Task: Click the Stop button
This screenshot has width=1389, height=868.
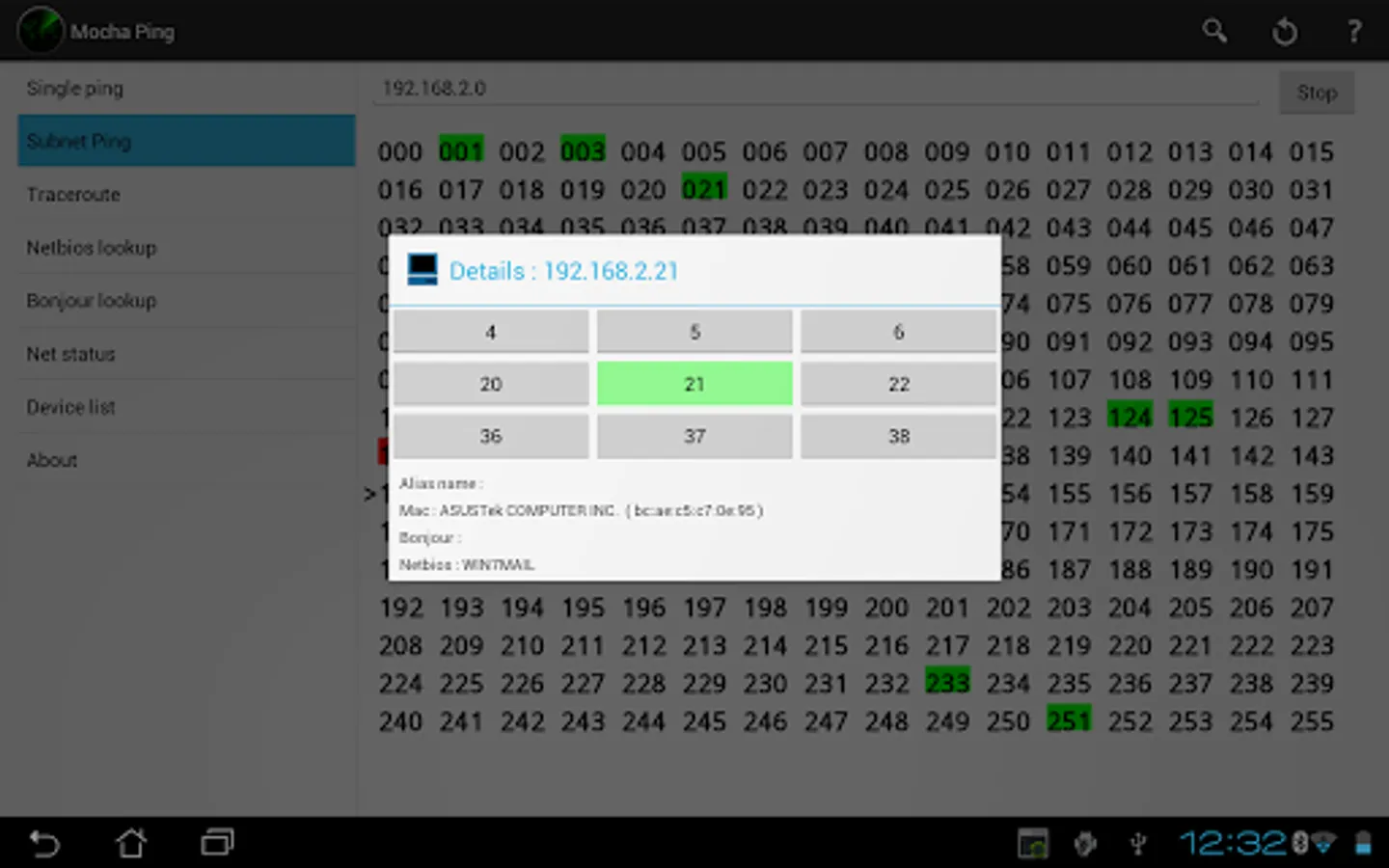Action: click(1317, 93)
